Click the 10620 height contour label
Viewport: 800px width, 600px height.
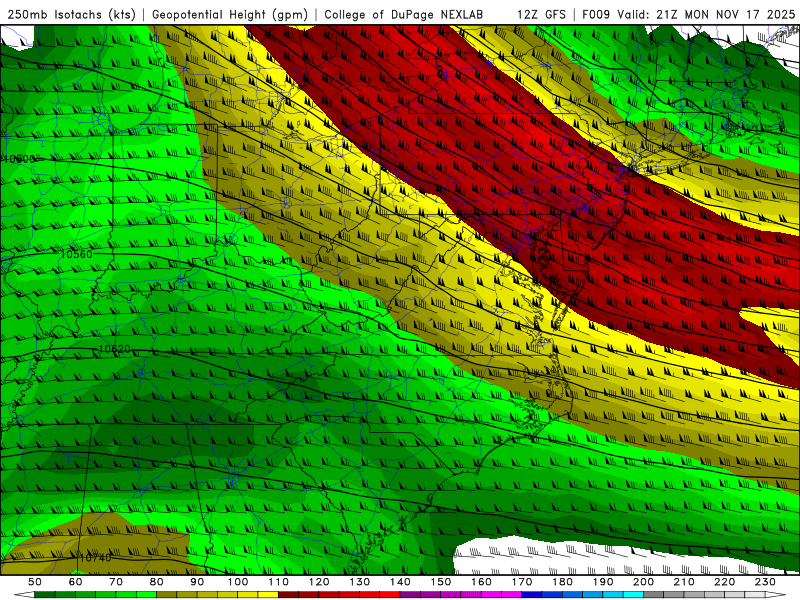pos(114,349)
